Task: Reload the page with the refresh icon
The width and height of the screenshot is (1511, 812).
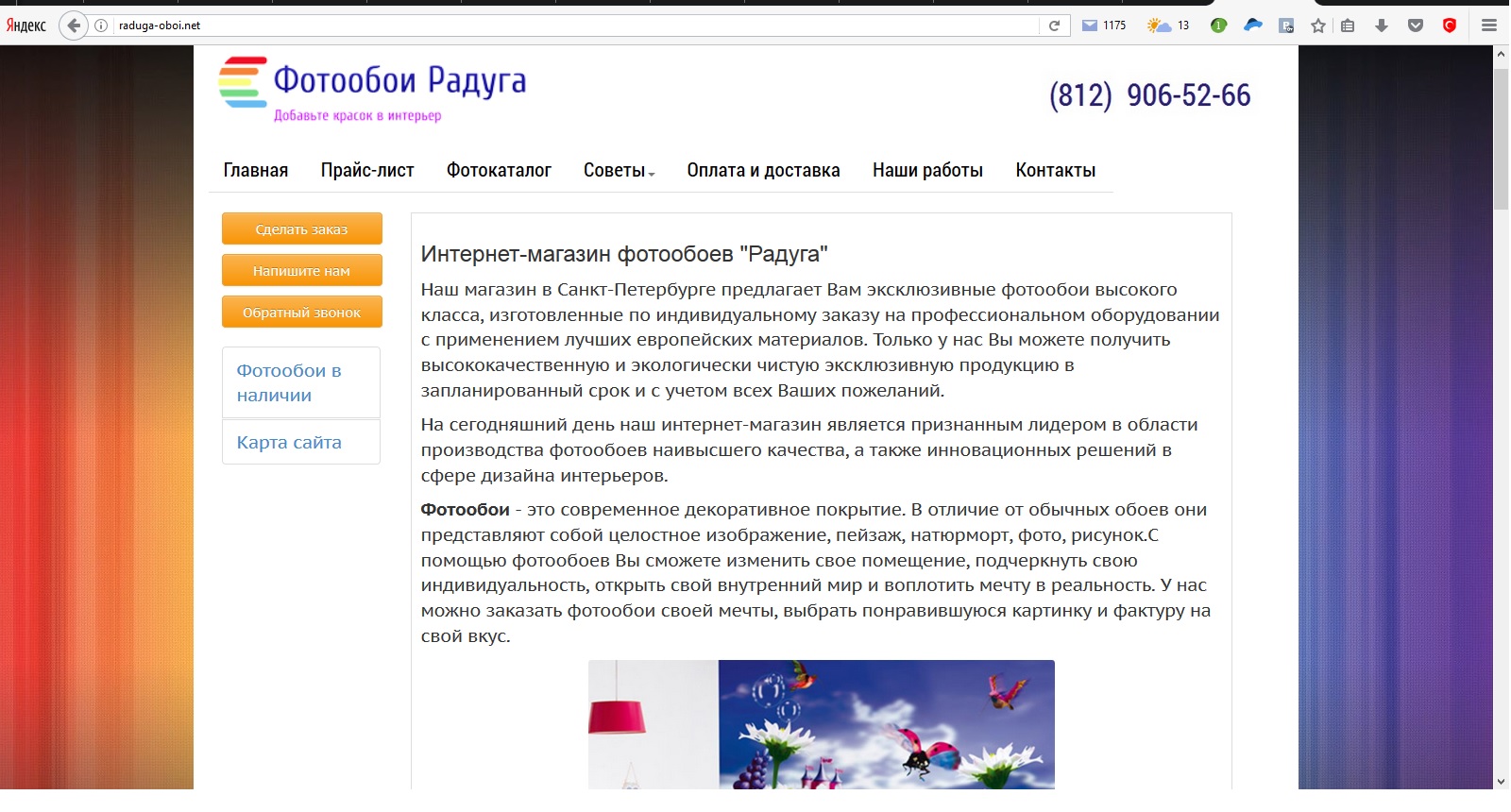Action: tap(1055, 25)
